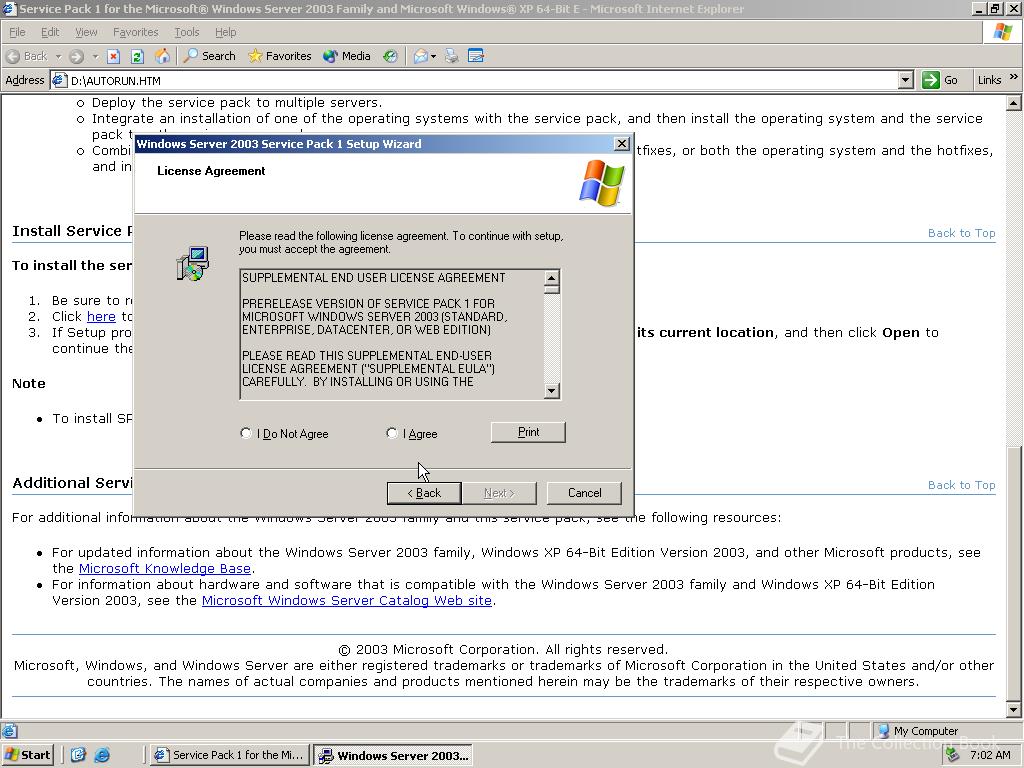Click Cancel in the setup wizard
This screenshot has height=768, width=1024.
click(x=584, y=493)
